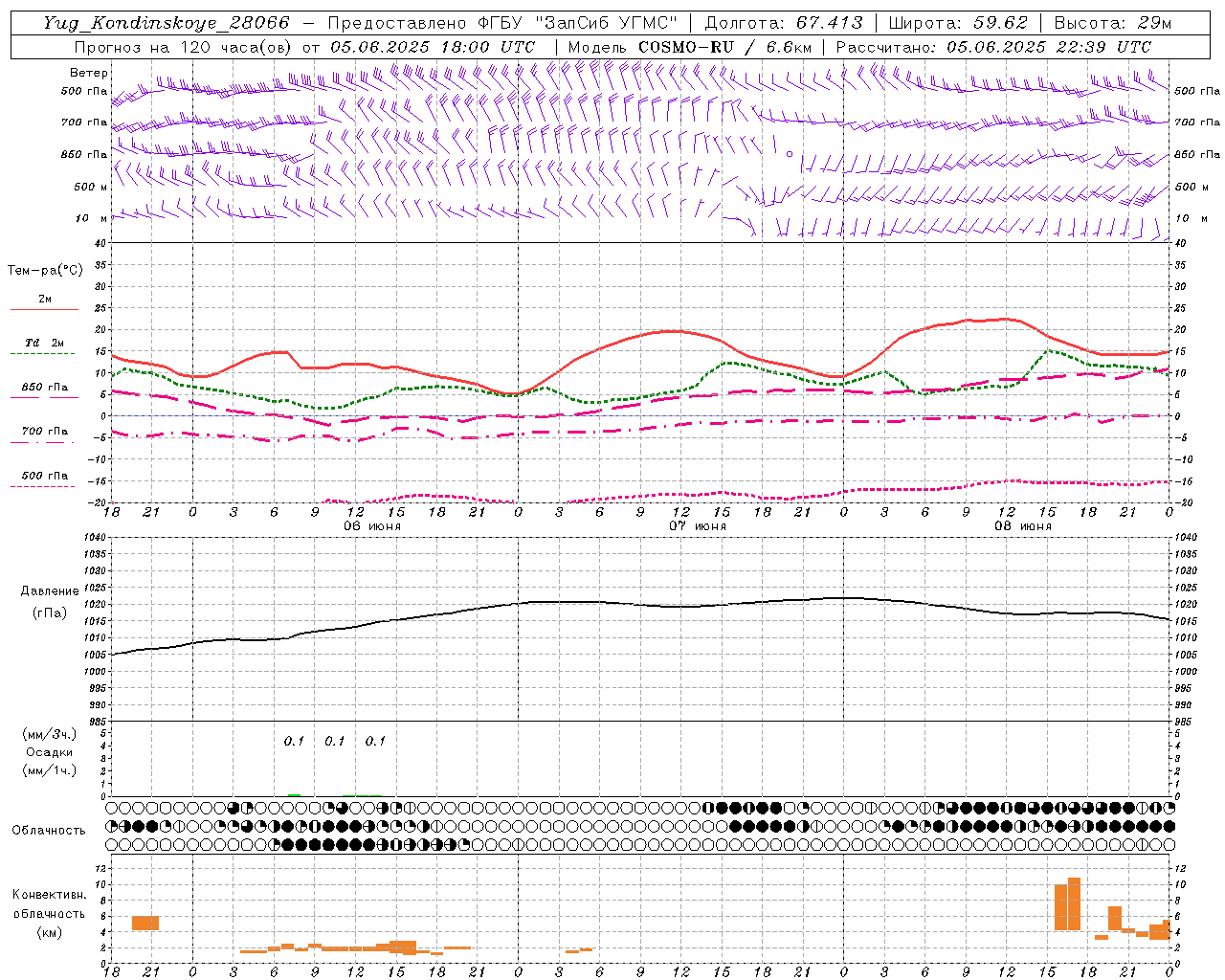Click the Td 2м dew point legend entry
Screen dimensions: 1225x980
pyautogui.click(x=44, y=343)
